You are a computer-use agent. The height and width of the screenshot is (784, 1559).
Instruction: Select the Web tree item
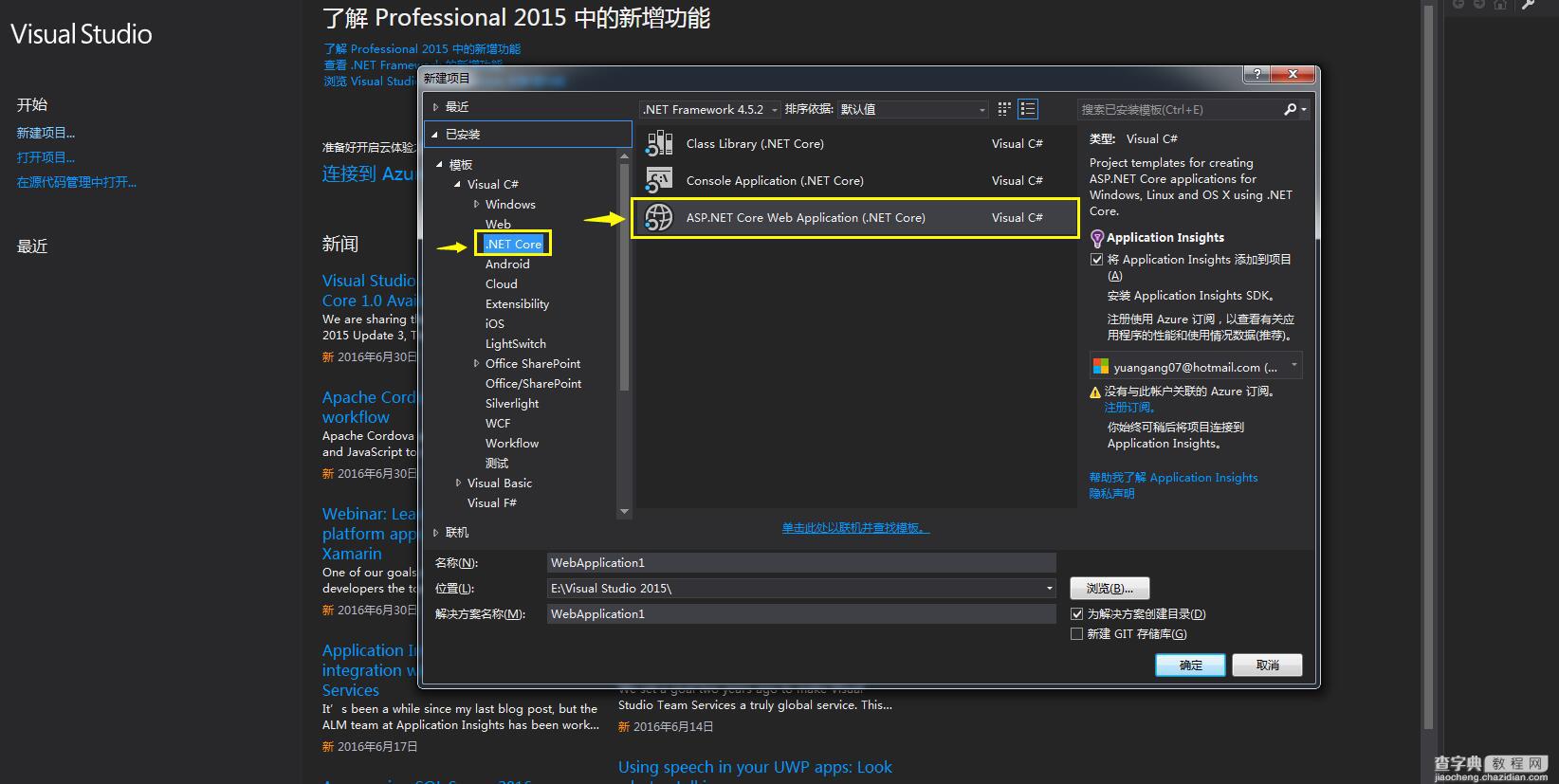click(x=498, y=225)
